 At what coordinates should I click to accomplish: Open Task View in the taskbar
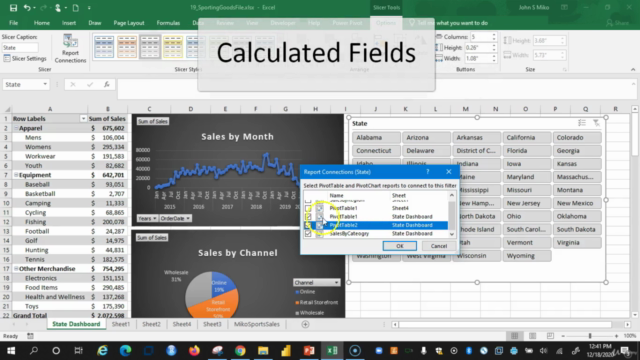[78, 351]
